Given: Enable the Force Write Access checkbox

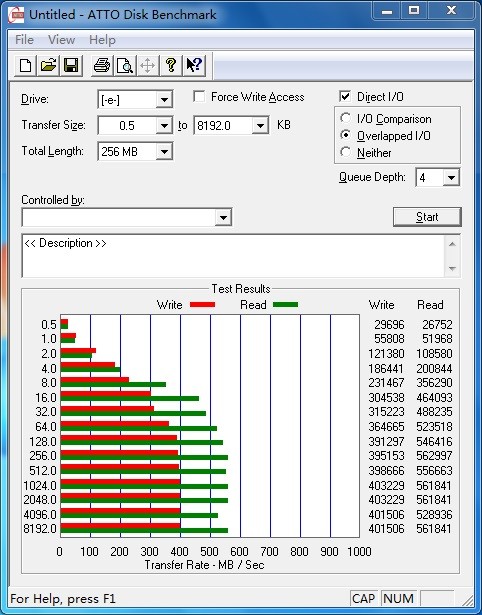Looking at the screenshot, I should pos(199,96).
